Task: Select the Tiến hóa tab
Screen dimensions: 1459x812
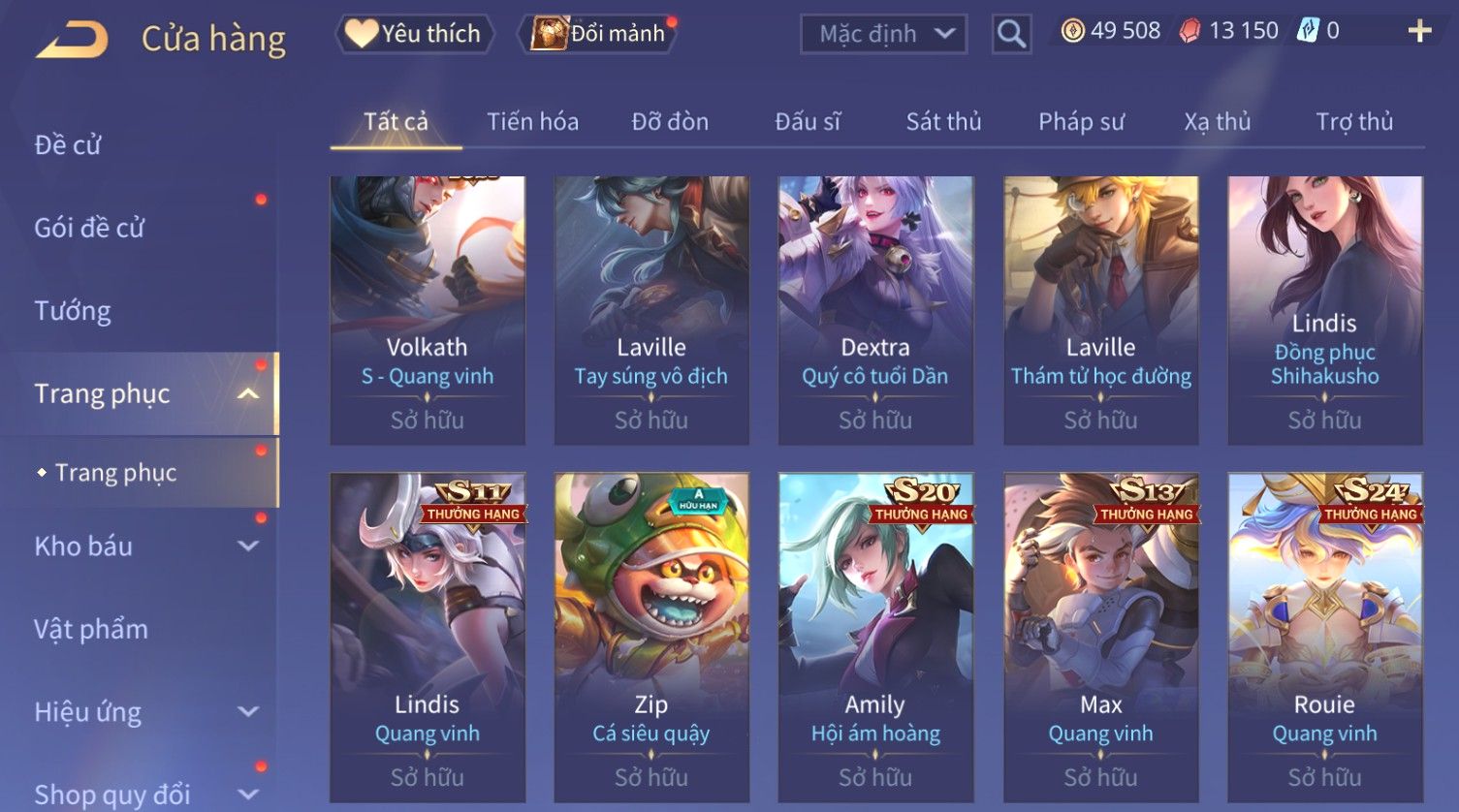Action: click(532, 122)
